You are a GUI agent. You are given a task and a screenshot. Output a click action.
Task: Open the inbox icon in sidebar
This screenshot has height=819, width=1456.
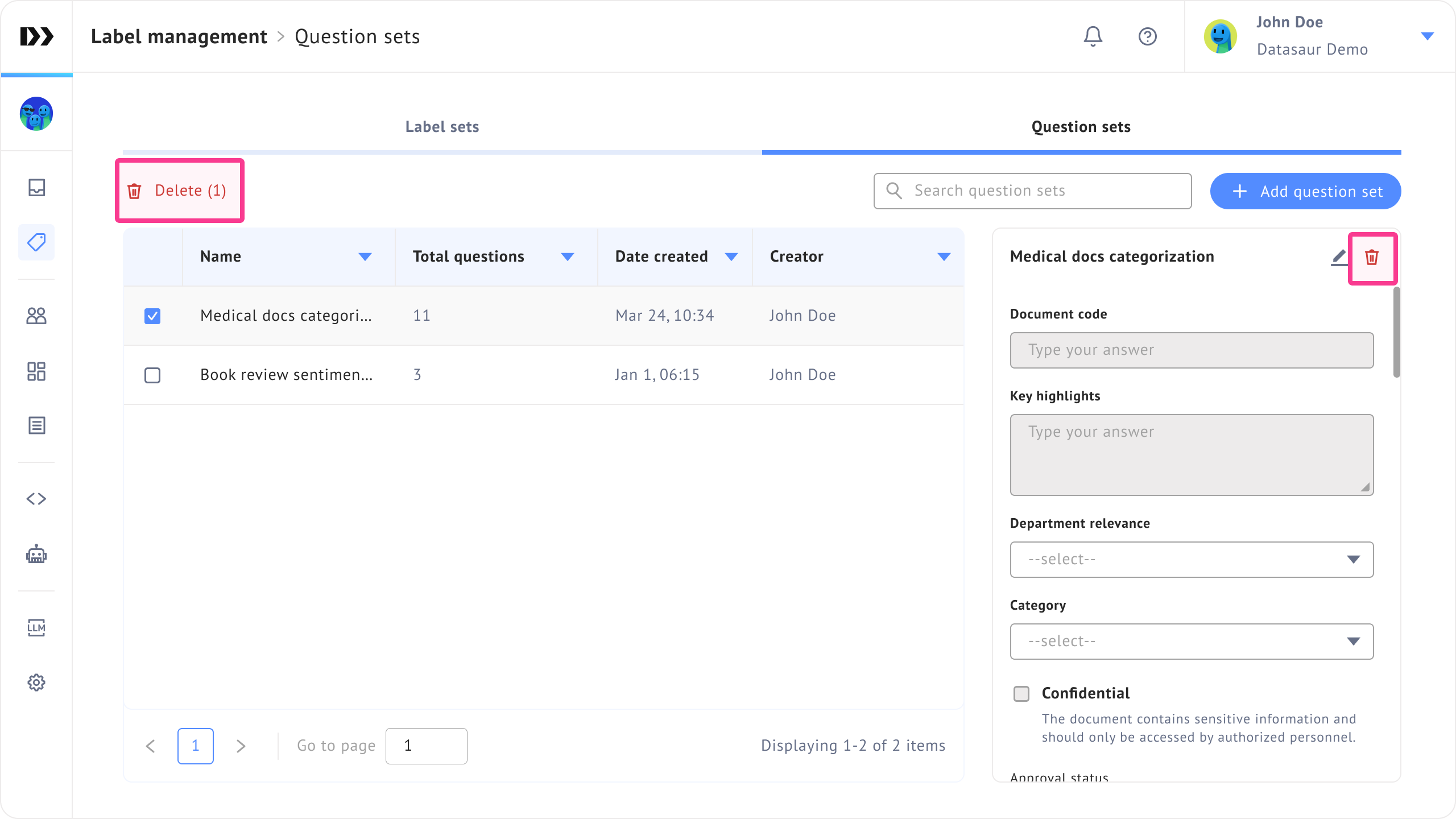(x=36, y=188)
